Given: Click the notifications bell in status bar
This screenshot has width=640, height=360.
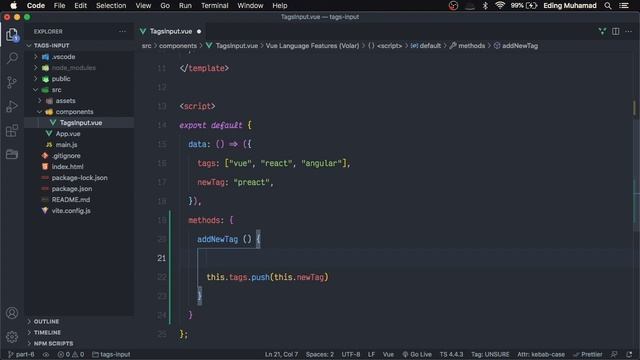Looking at the screenshot, I should pyautogui.click(x=629, y=354).
